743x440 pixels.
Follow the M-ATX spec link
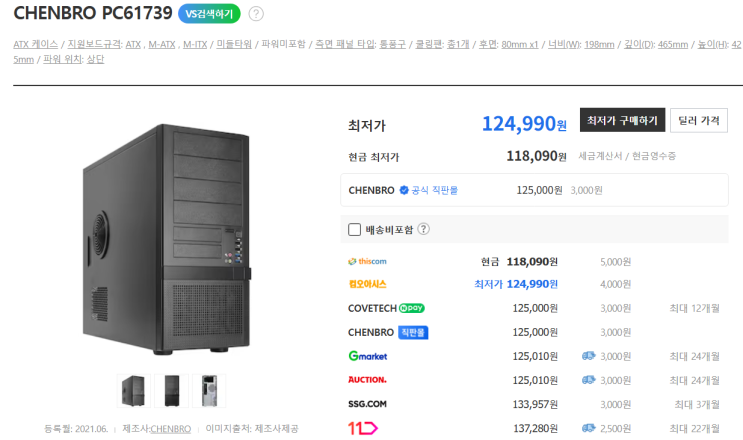pyautogui.click(x=162, y=44)
